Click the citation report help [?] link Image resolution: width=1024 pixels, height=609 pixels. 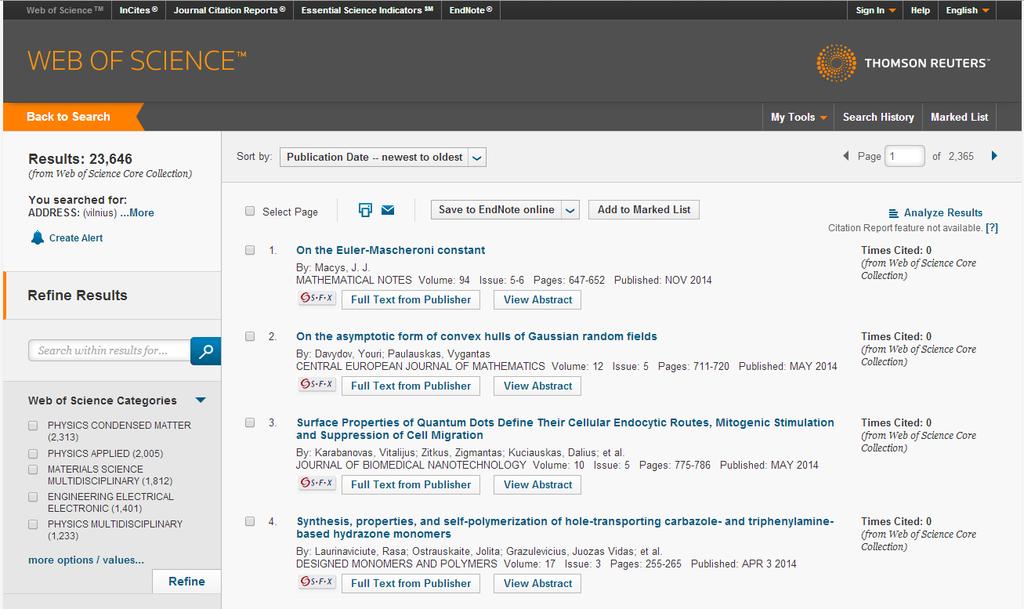pyautogui.click(x=992, y=228)
